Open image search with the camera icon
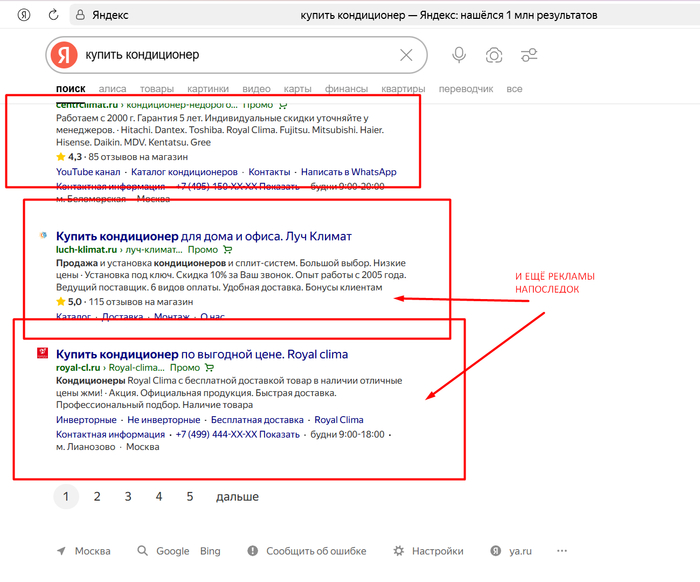 (x=494, y=55)
